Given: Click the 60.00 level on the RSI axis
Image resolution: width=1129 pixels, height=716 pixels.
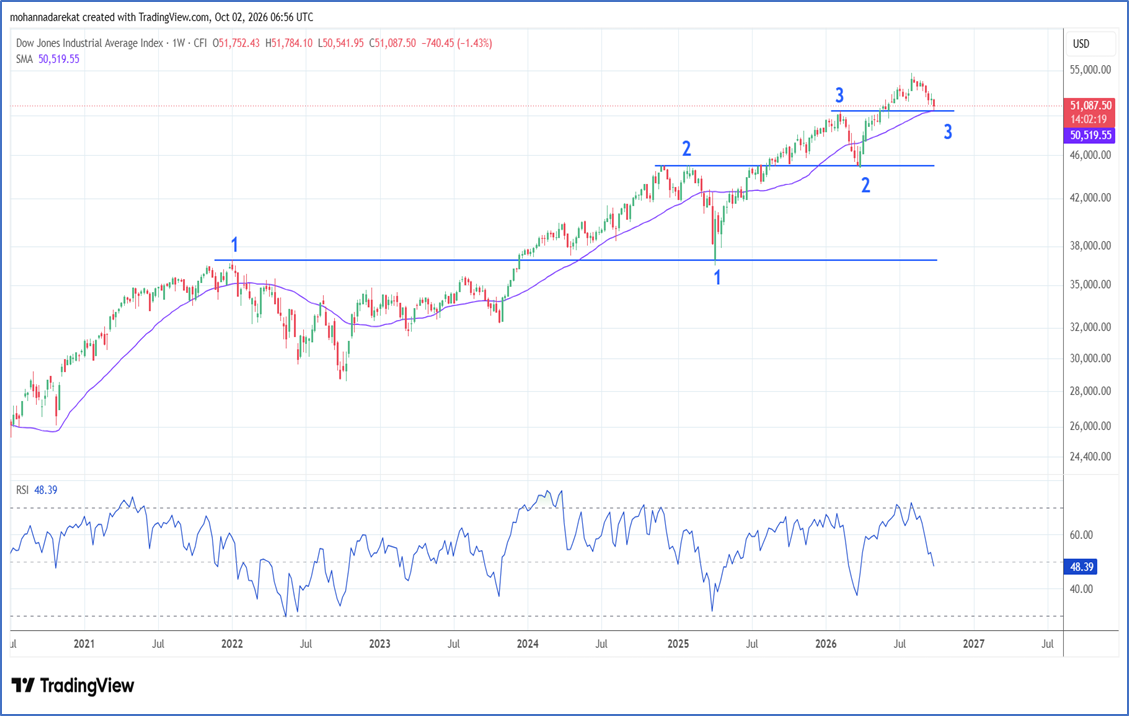Looking at the screenshot, I should tap(1081, 535).
